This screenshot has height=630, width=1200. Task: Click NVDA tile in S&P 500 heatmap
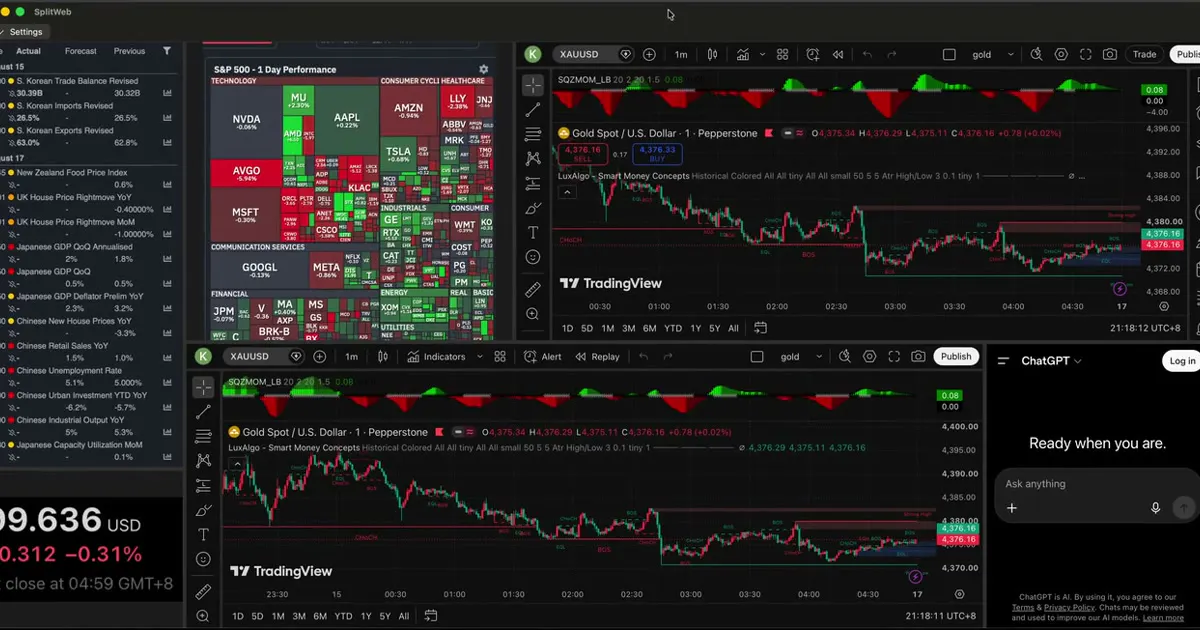(246, 123)
